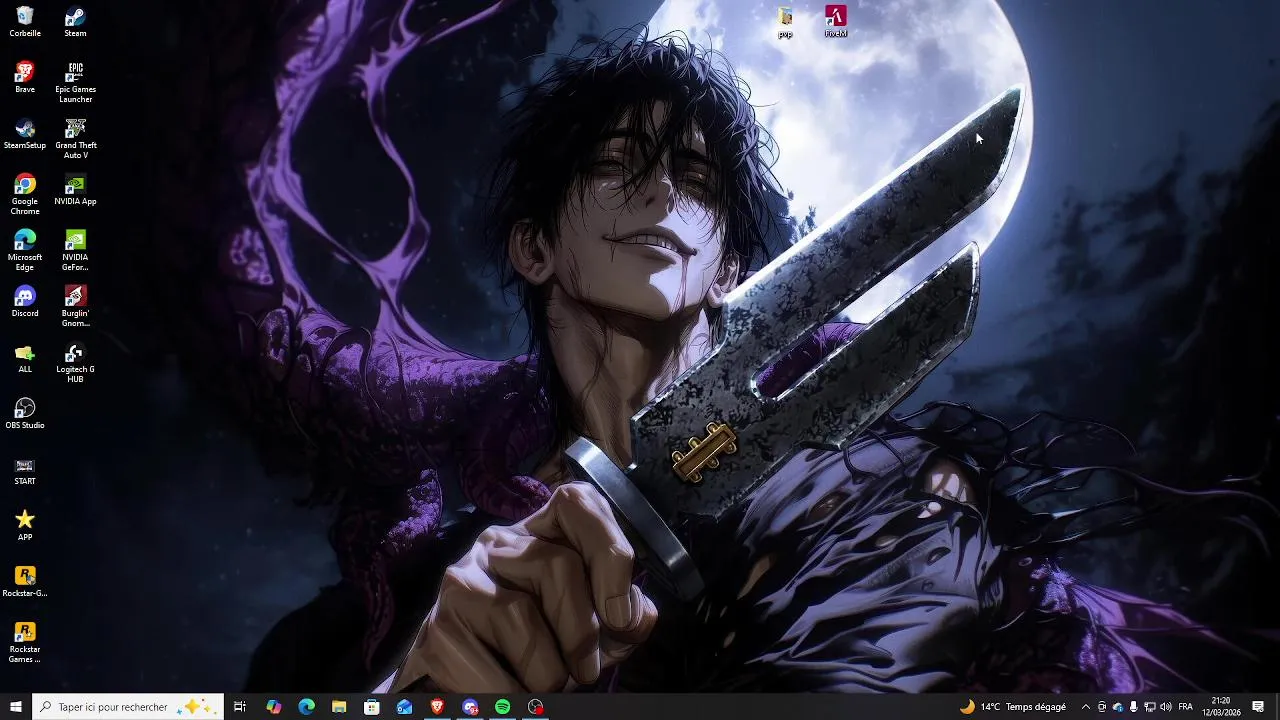Open Outlook mail from the taskbar
Viewport: 1280px width, 720px height.
[404, 707]
